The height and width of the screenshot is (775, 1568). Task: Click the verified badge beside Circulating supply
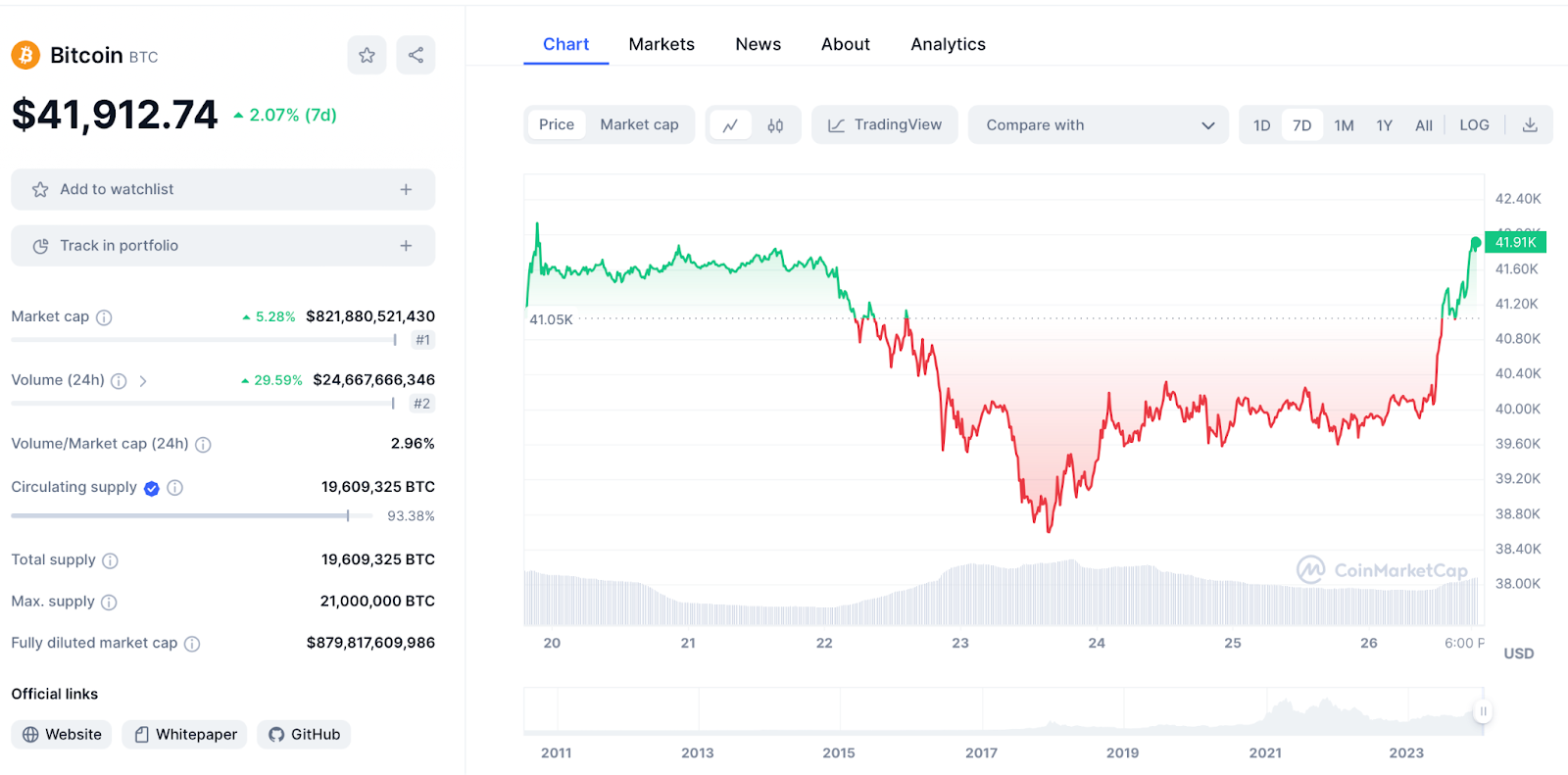click(152, 488)
